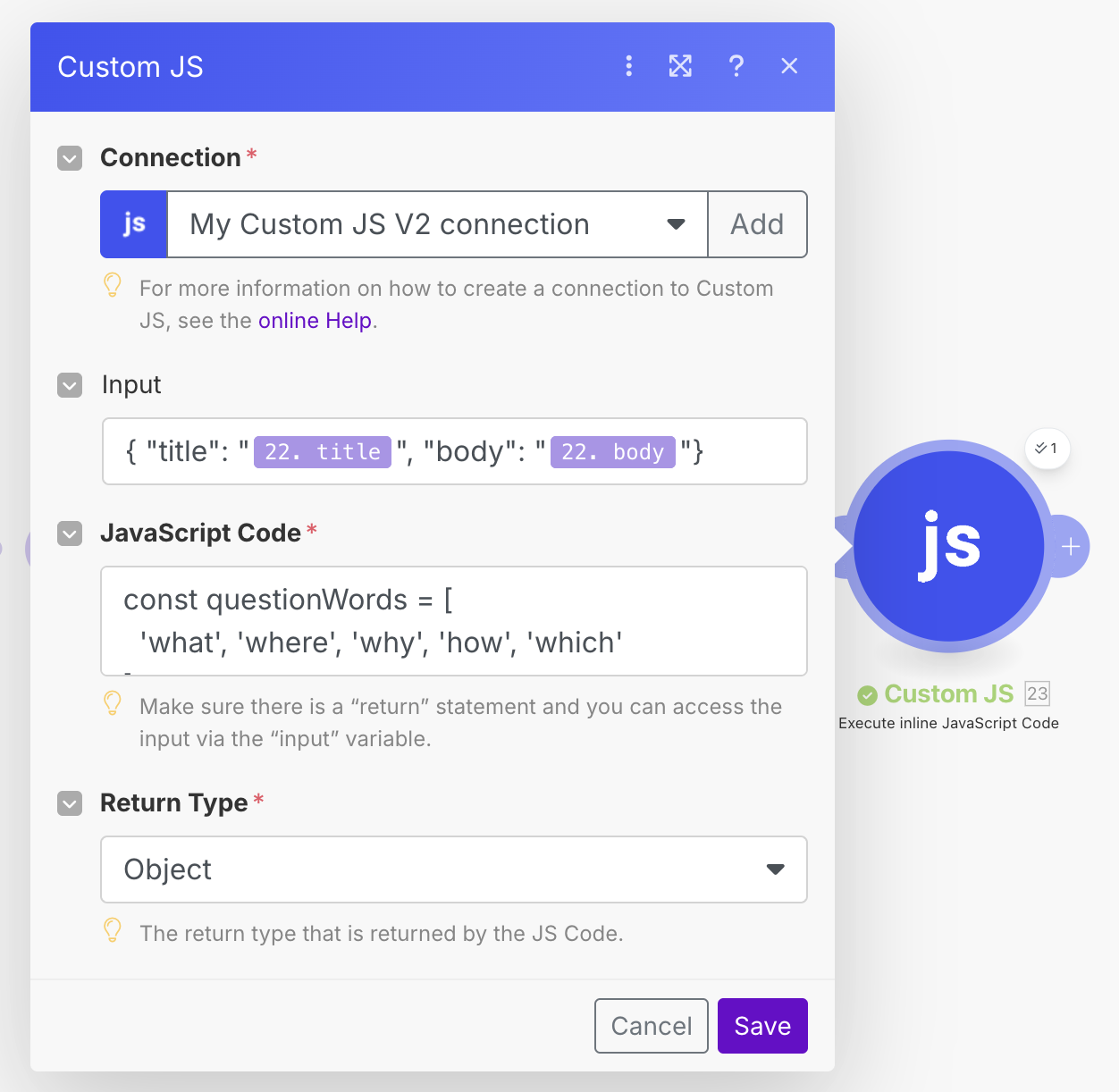Open help via the question mark icon
Viewport: 1119px width, 1092px height.
point(736,66)
